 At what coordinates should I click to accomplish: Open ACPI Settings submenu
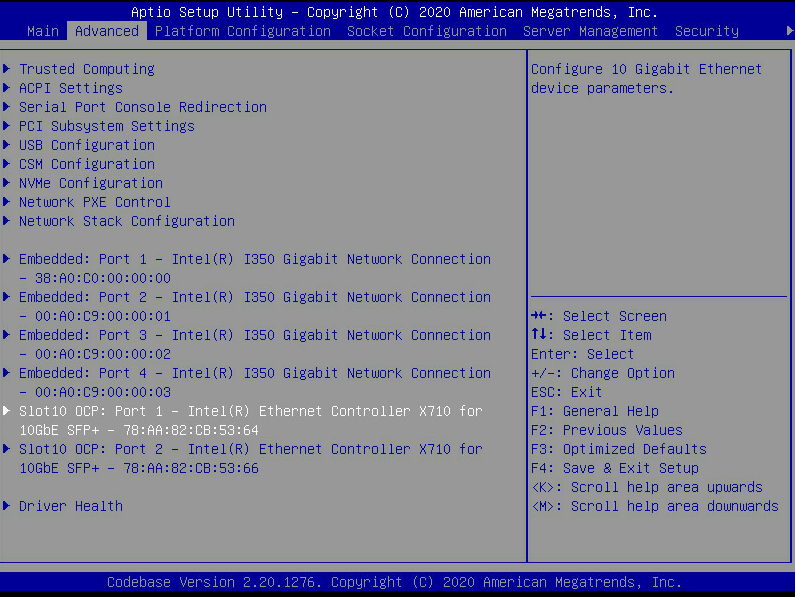tap(71, 88)
